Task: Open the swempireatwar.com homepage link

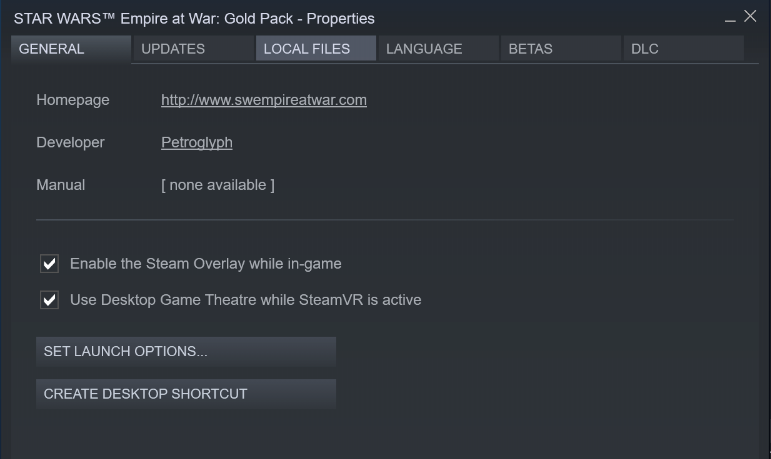Action: click(264, 100)
